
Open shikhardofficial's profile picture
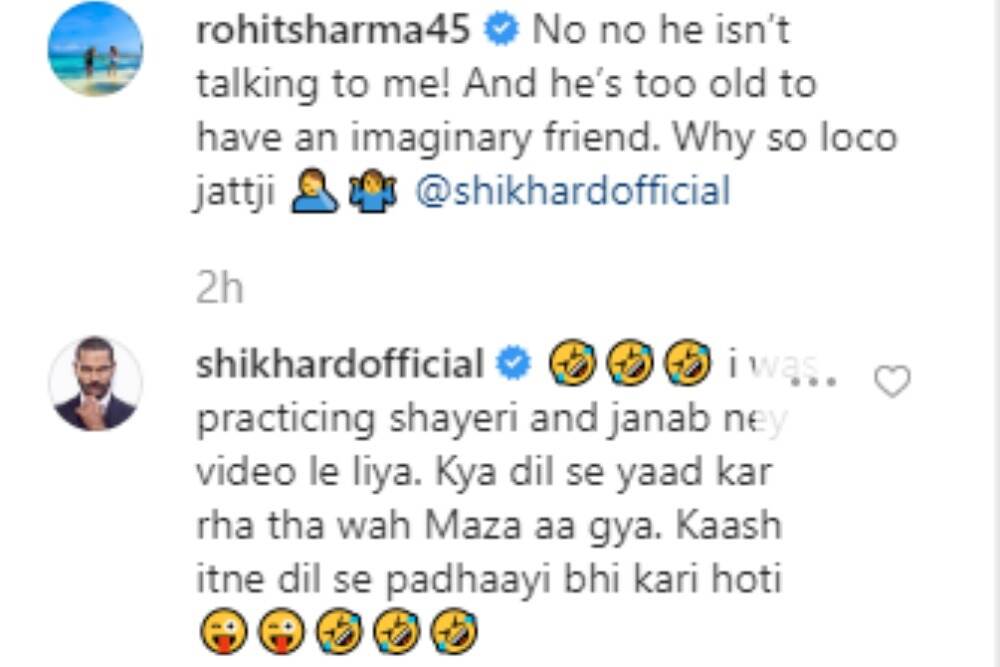96,383
